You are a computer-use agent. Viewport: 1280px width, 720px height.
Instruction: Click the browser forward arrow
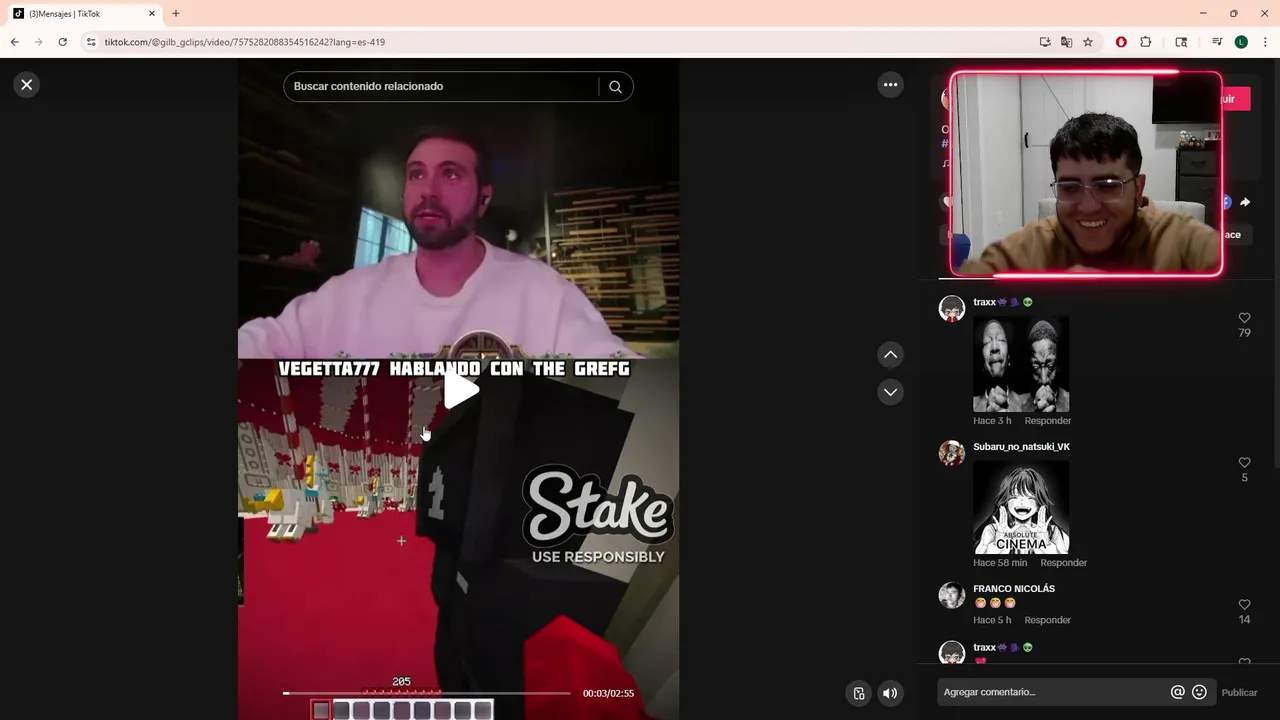click(38, 42)
